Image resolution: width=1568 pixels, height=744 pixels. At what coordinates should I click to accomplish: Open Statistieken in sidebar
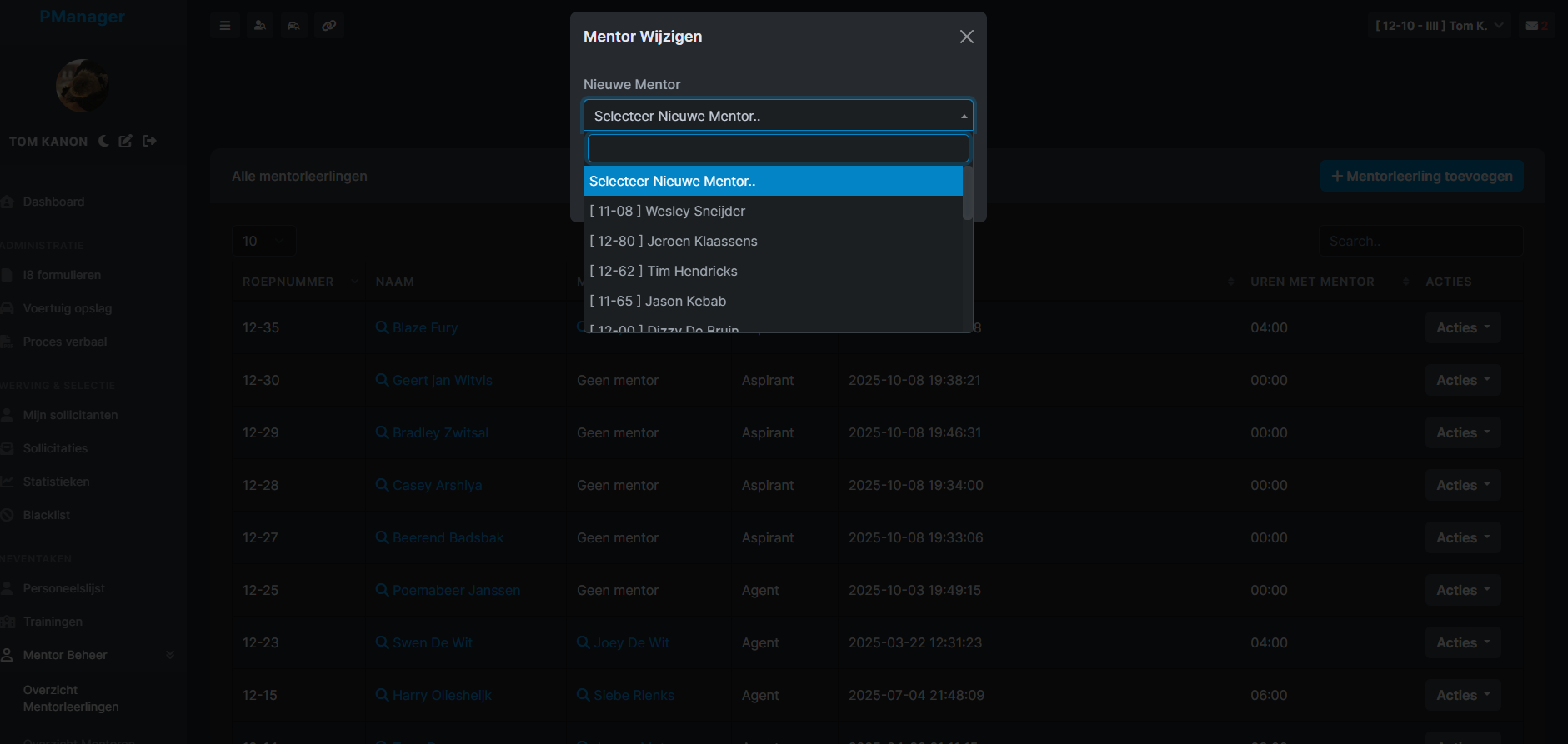(56, 482)
